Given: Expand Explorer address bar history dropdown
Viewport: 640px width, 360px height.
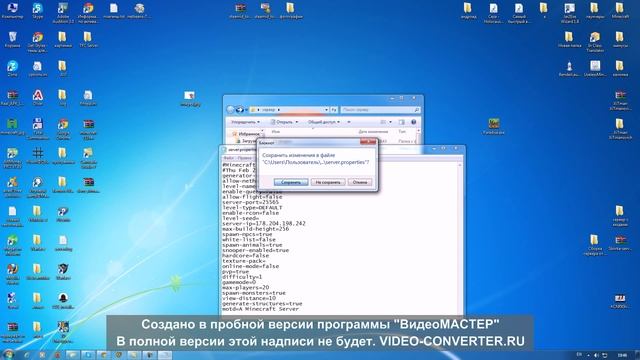Looking at the screenshot, I should click(x=326, y=110).
